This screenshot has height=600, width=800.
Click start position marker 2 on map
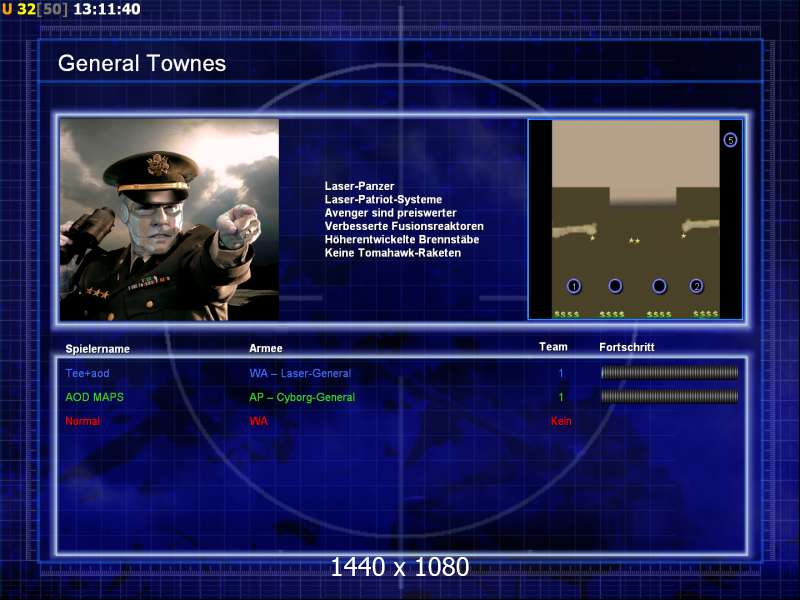pos(696,286)
